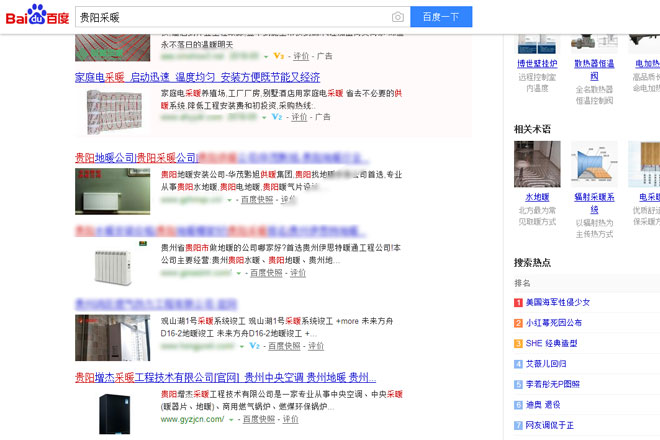Click 评价 in the 家庭电采暖 ad
The width and height of the screenshot is (660, 440).
(x=299, y=117)
